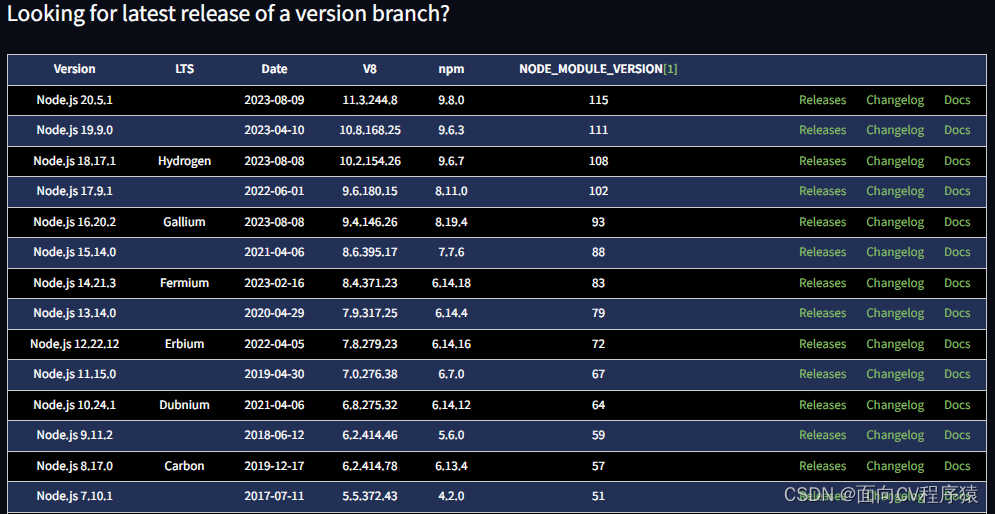Open Docs for Node.js 10.24.1
The width and height of the screenshot is (995, 514).
point(957,405)
